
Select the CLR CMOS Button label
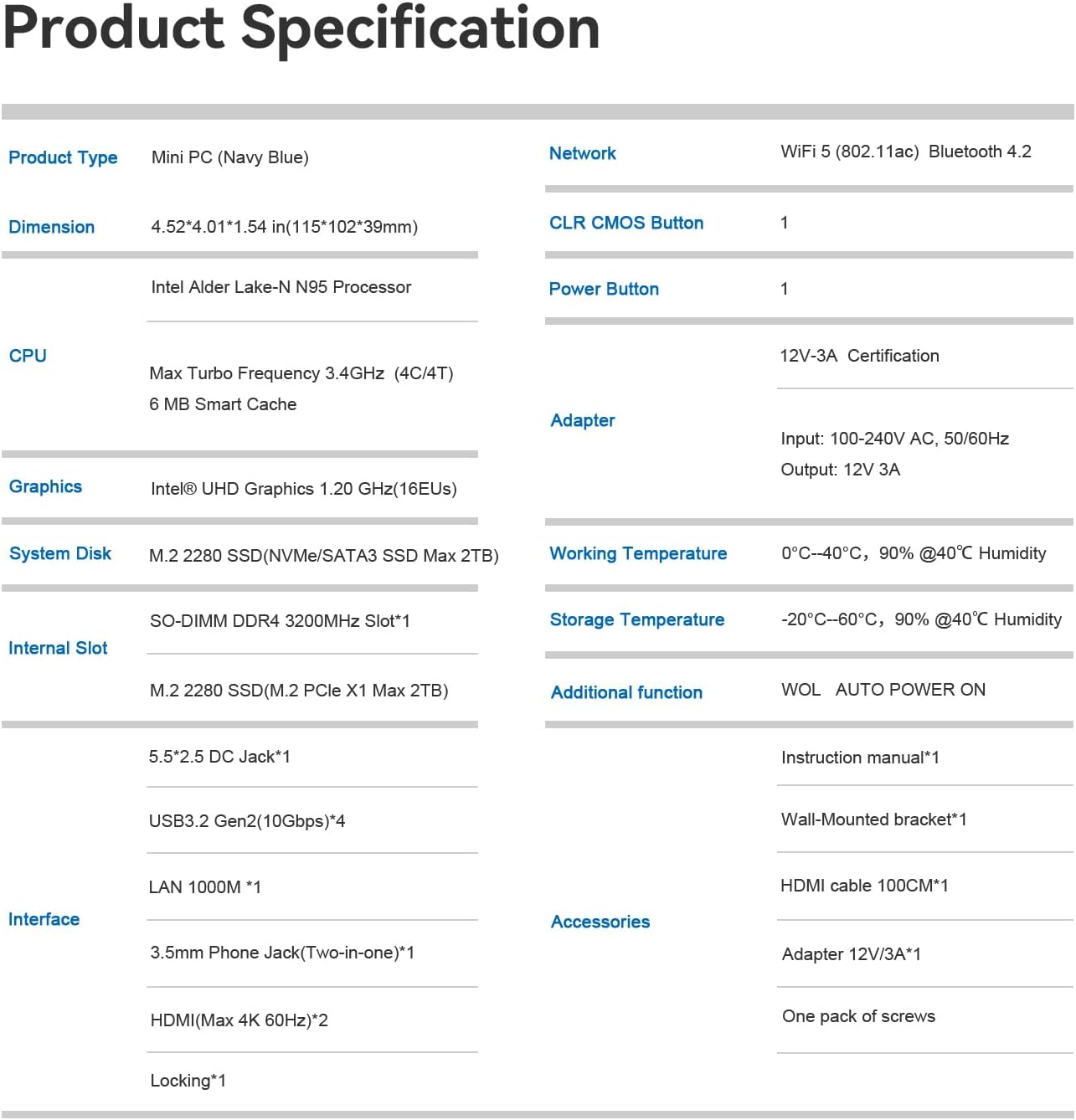(x=626, y=223)
